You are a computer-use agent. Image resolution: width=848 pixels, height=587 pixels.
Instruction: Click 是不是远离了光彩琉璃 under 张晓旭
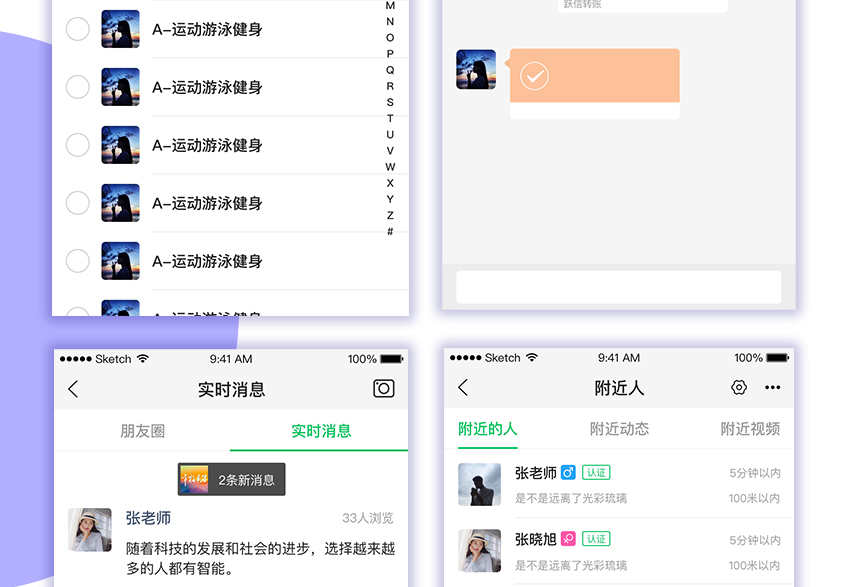(x=571, y=565)
